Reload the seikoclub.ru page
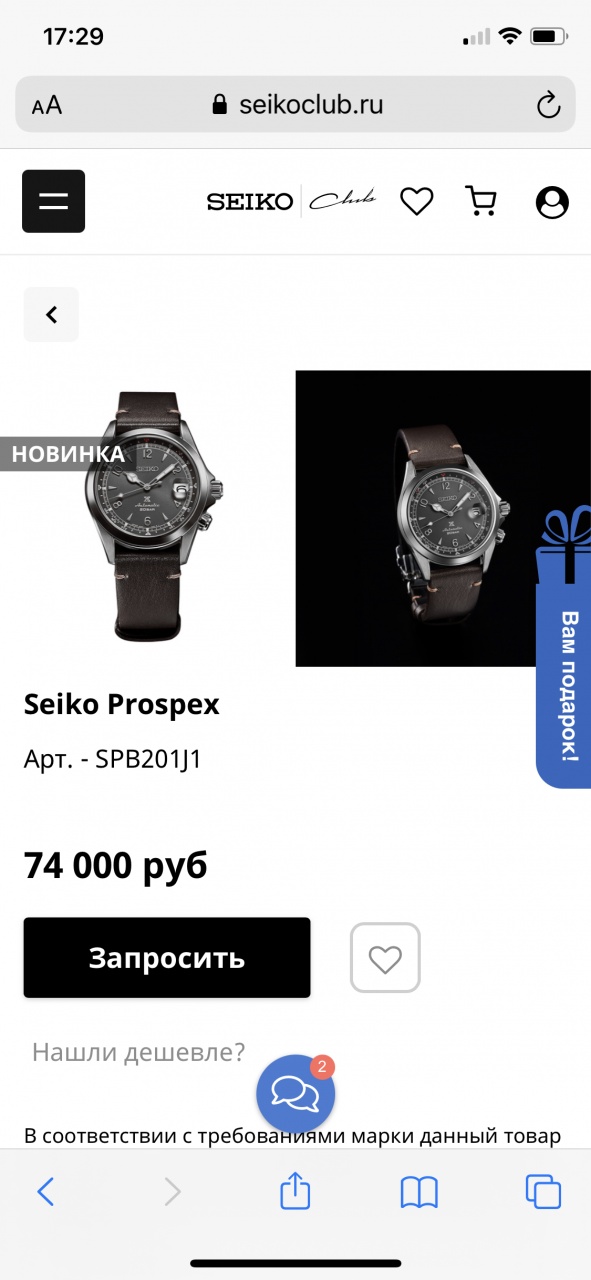Screen dimensions: 591x1280 (547, 105)
